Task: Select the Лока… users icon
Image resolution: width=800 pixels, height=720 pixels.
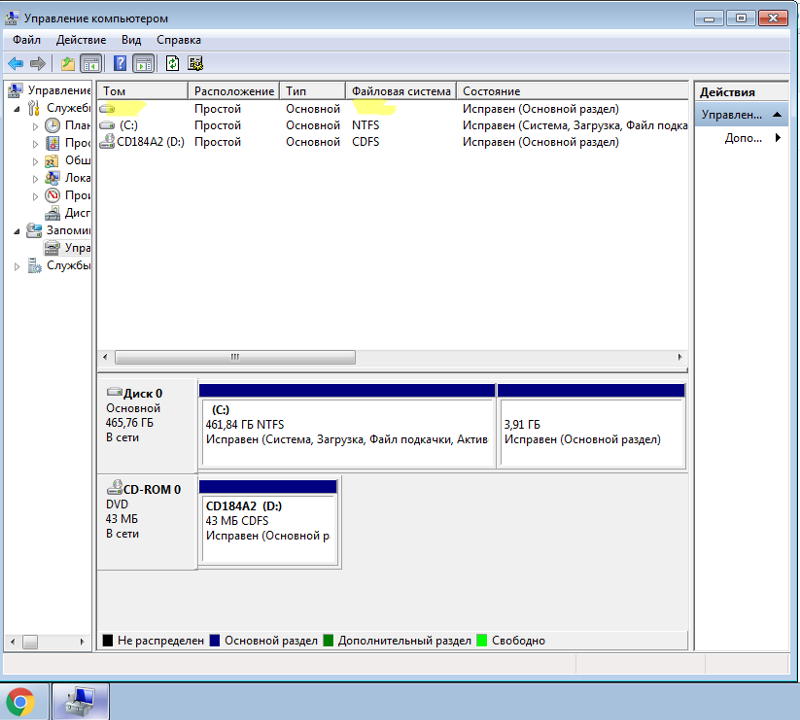Action: click(x=52, y=178)
